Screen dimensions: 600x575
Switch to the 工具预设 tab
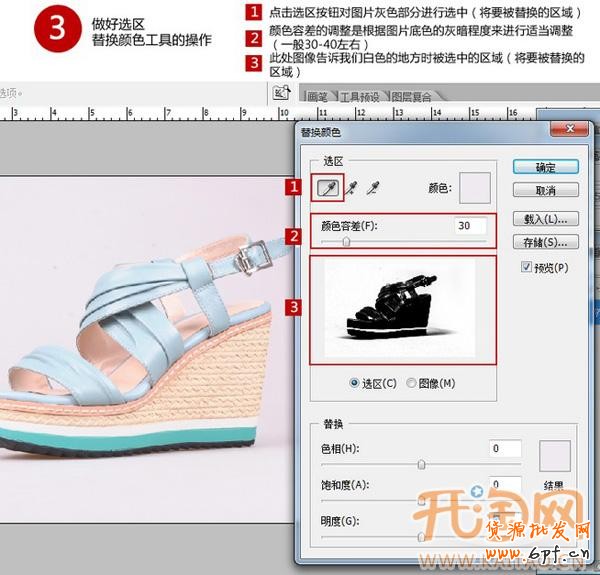point(360,96)
